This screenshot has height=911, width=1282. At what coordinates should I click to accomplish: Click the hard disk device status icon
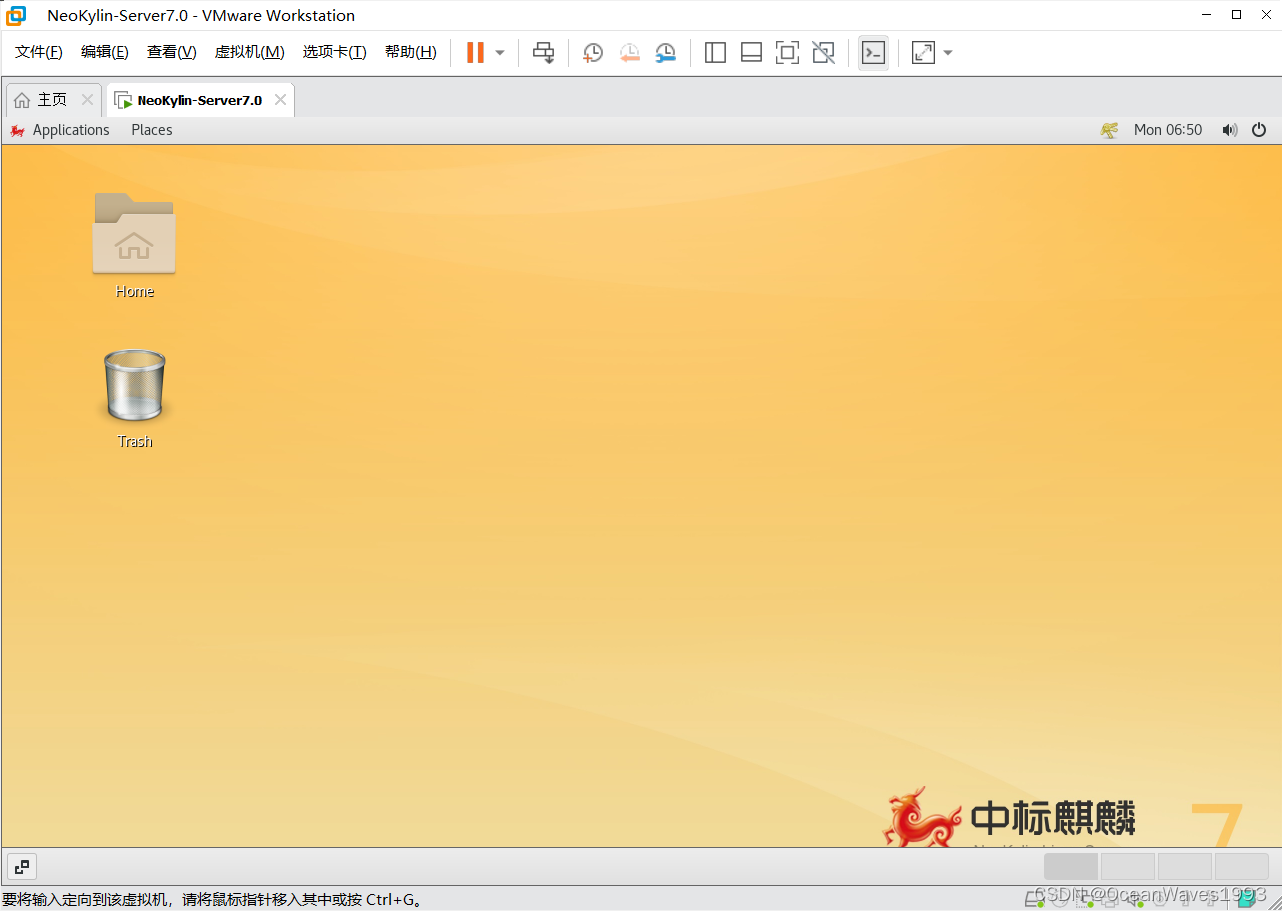click(x=1035, y=898)
